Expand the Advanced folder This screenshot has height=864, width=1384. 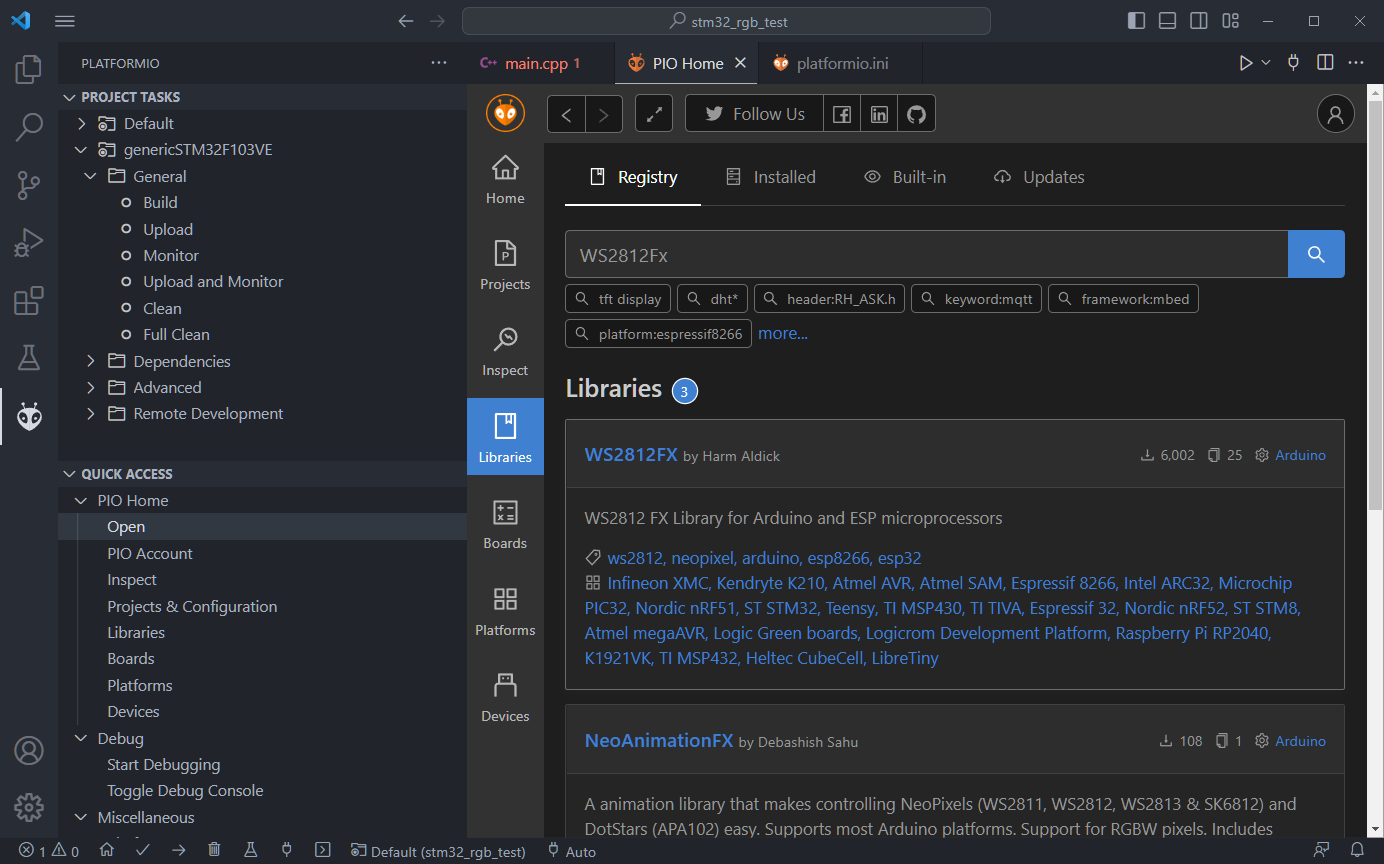tap(262, 387)
